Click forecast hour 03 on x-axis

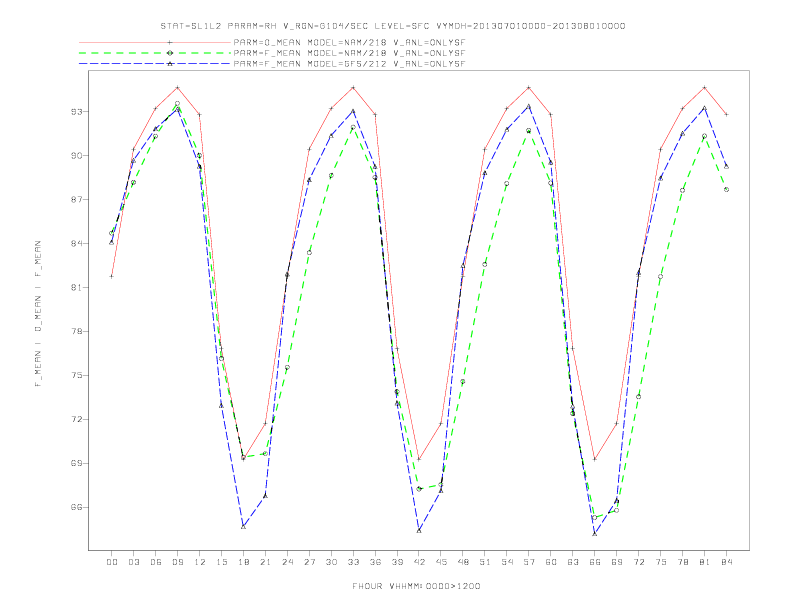pos(133,562)
